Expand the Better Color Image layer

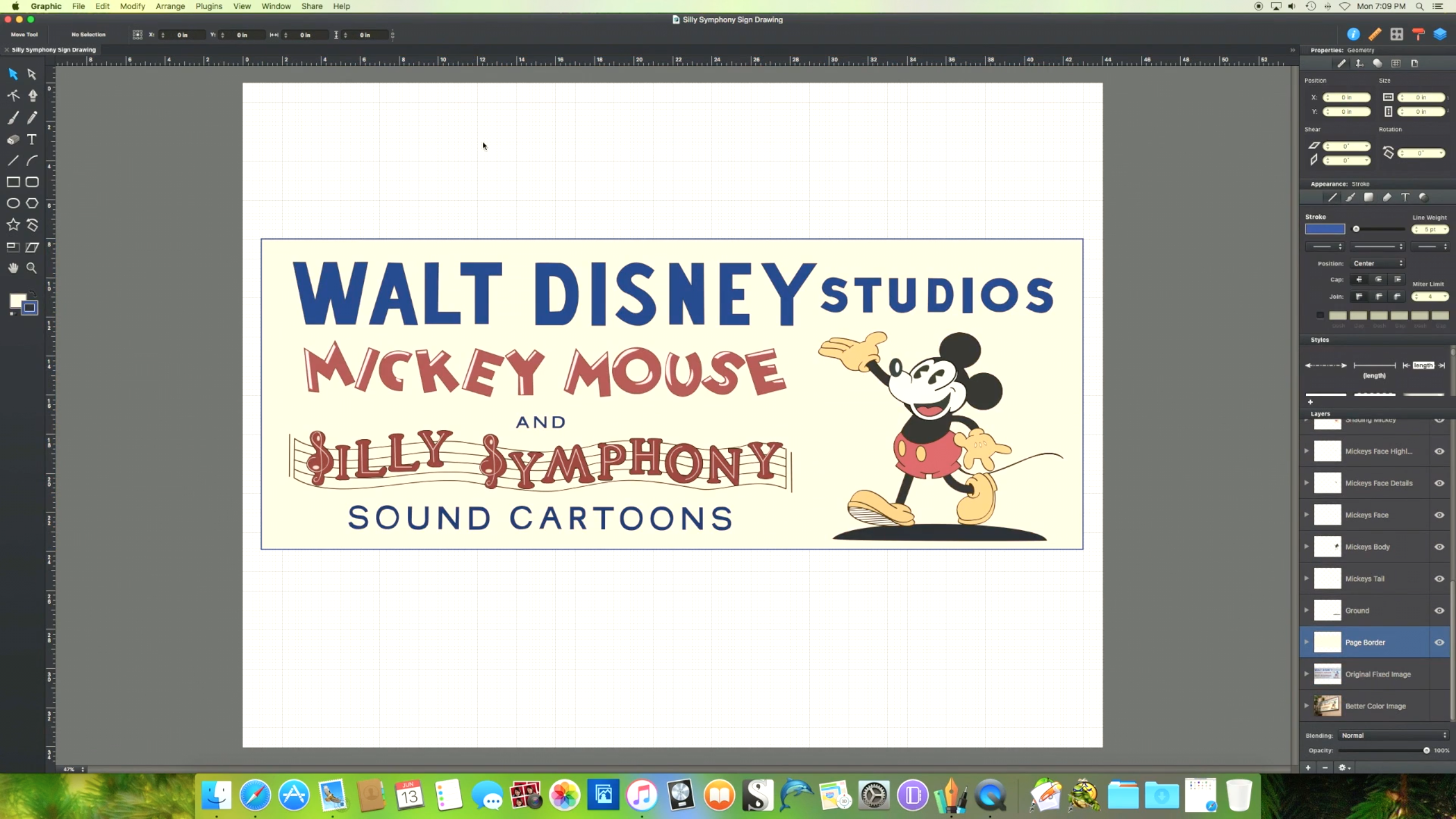point(1306,706)
